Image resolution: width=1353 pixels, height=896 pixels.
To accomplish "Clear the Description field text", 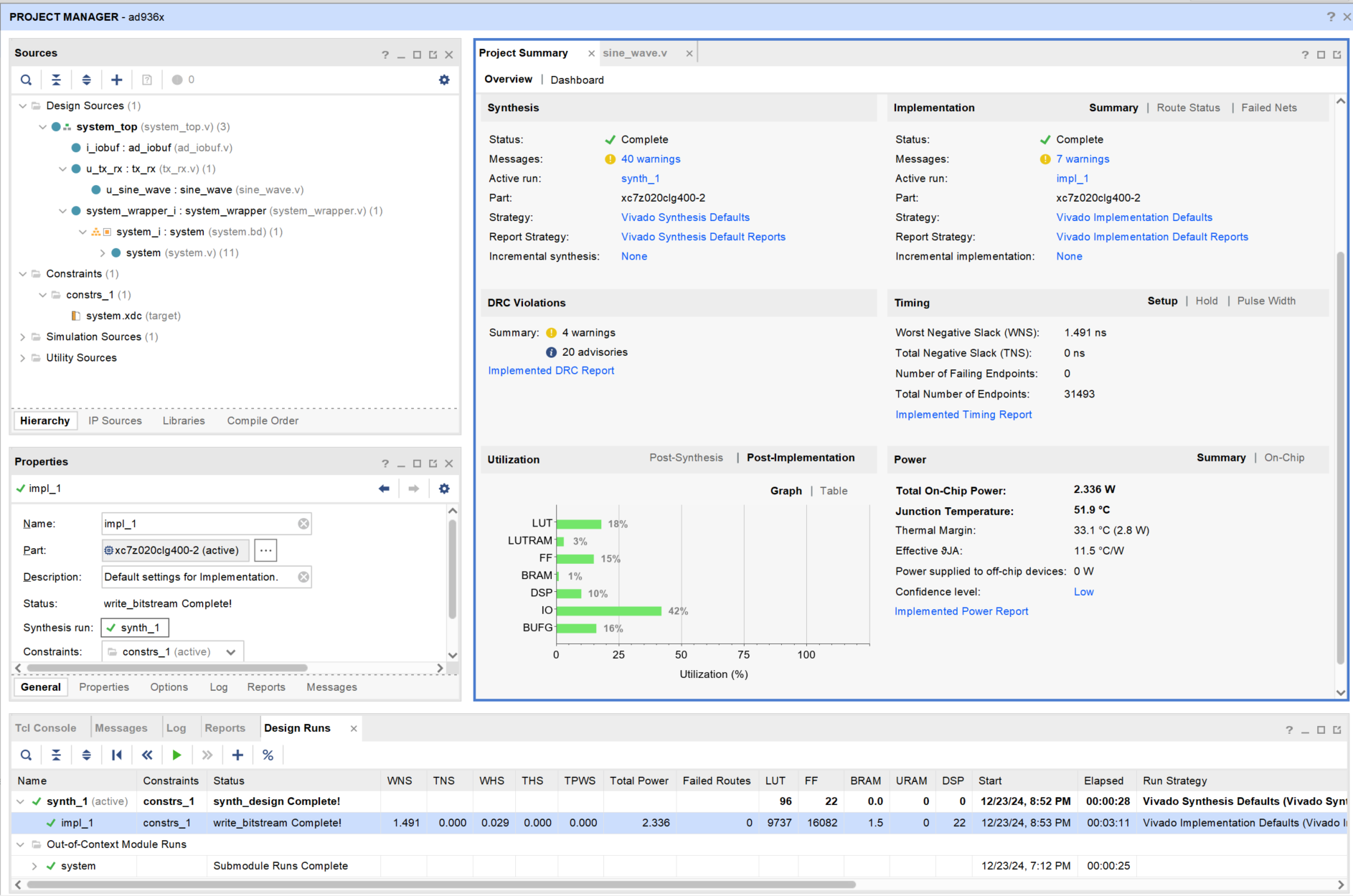I will (303, 577).
